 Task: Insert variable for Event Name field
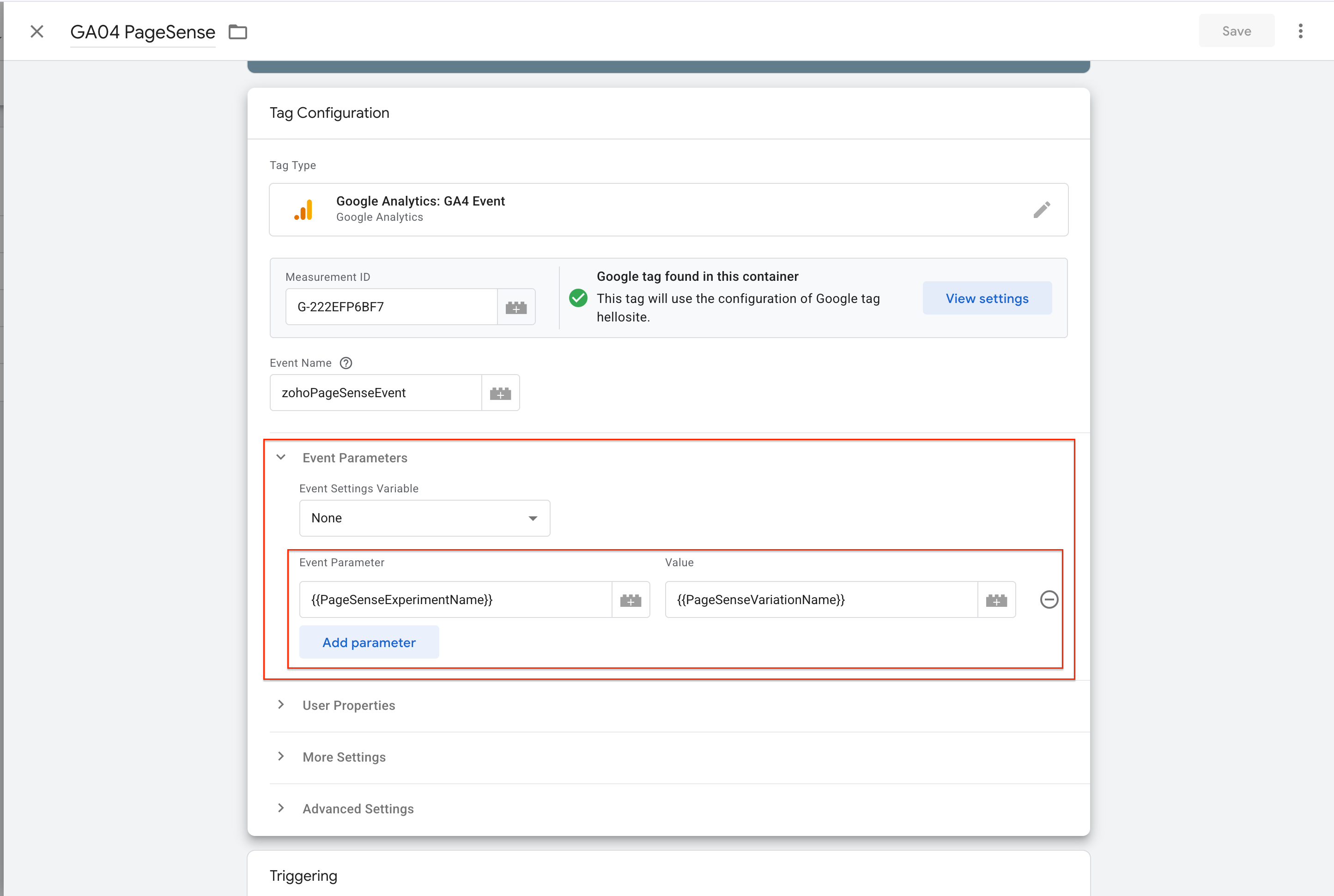[x=500, y=393]
